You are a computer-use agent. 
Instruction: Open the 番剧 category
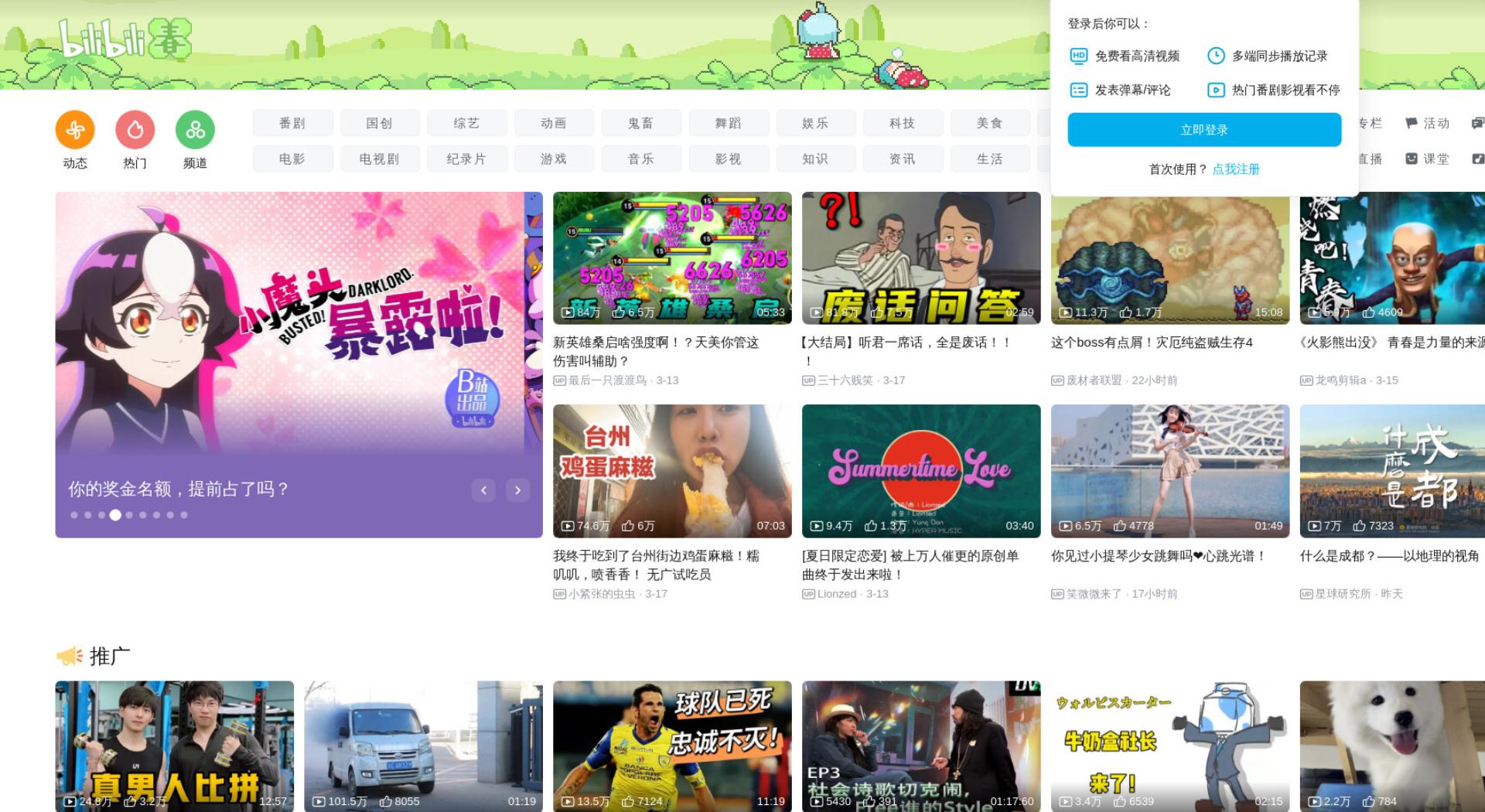point(292,123)
